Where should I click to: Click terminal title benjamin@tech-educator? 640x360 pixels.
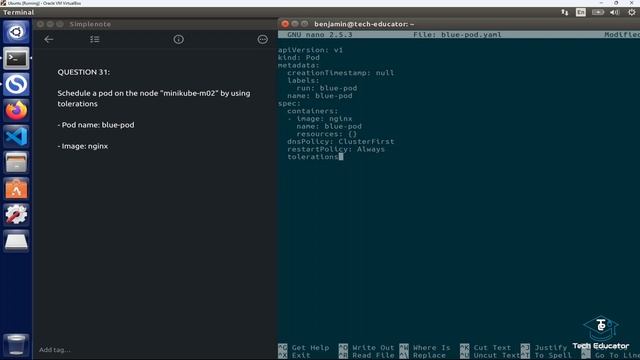364,24
